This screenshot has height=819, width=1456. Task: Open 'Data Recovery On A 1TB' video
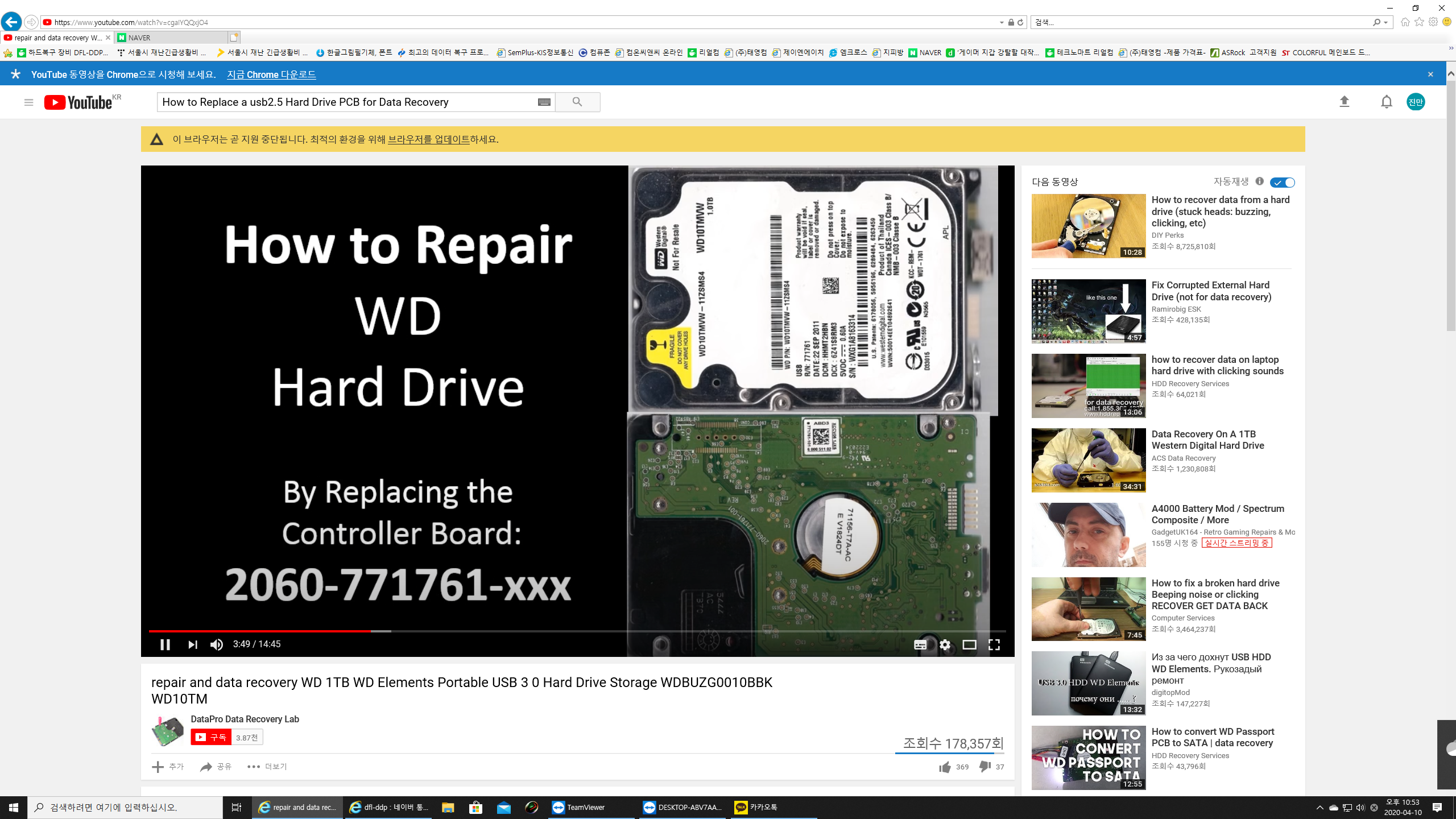[x=1208, y=440]
